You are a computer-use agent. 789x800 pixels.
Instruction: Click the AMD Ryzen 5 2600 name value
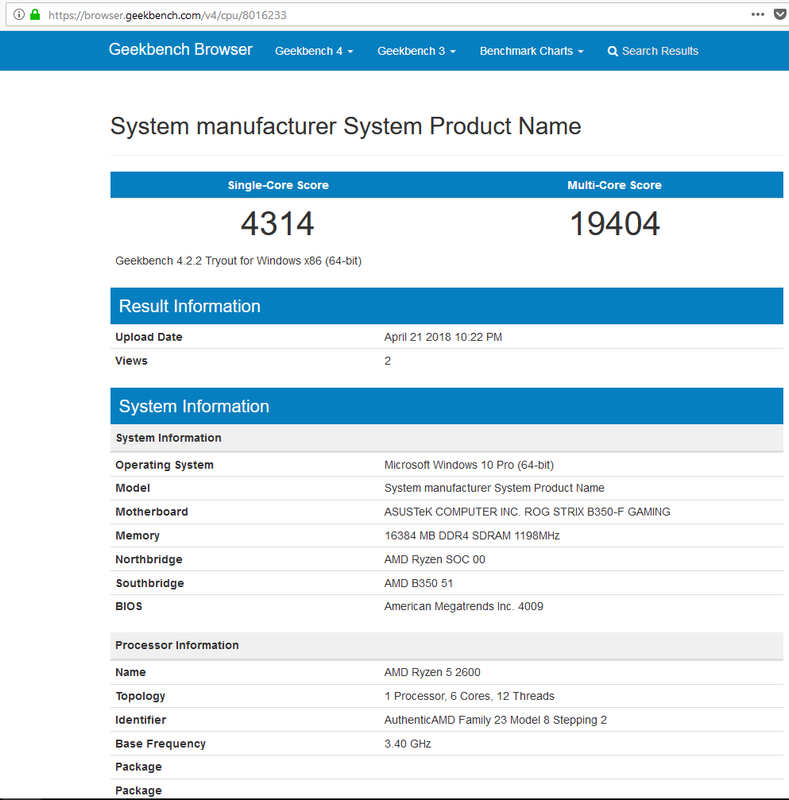click(432, 672)
